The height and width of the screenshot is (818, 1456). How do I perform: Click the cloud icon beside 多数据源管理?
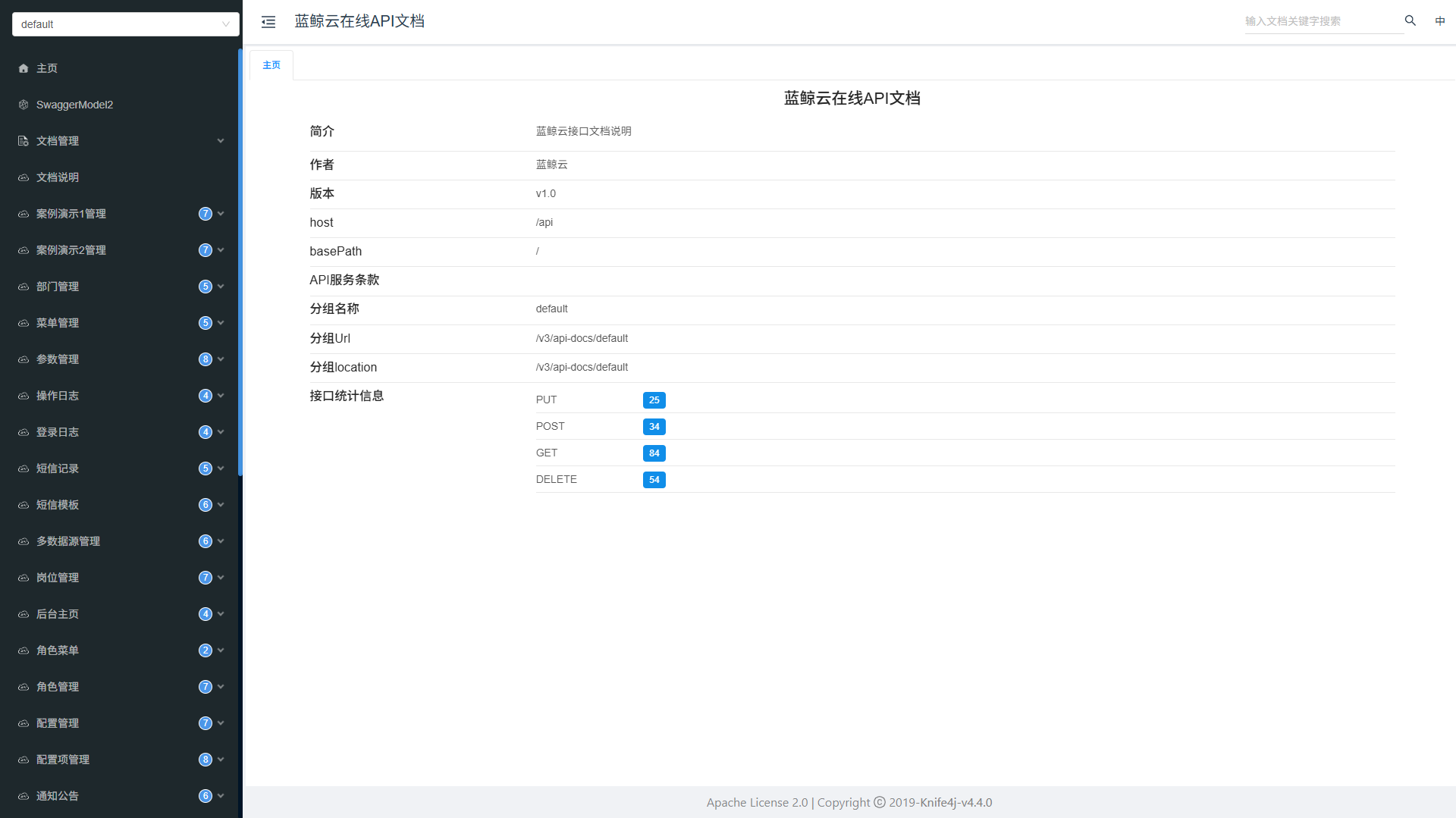pos(24,541)
